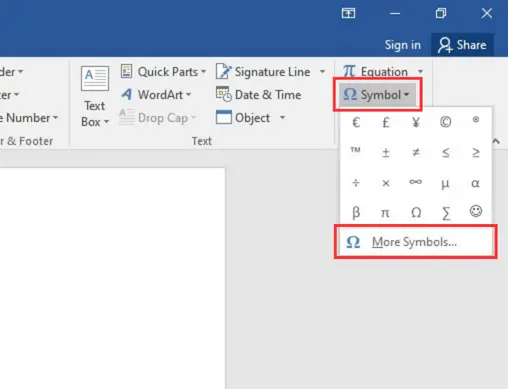Expand the Signature Line dropdown arrow
Viewport: 508px width, 389px height.
(x=322, y=71)
